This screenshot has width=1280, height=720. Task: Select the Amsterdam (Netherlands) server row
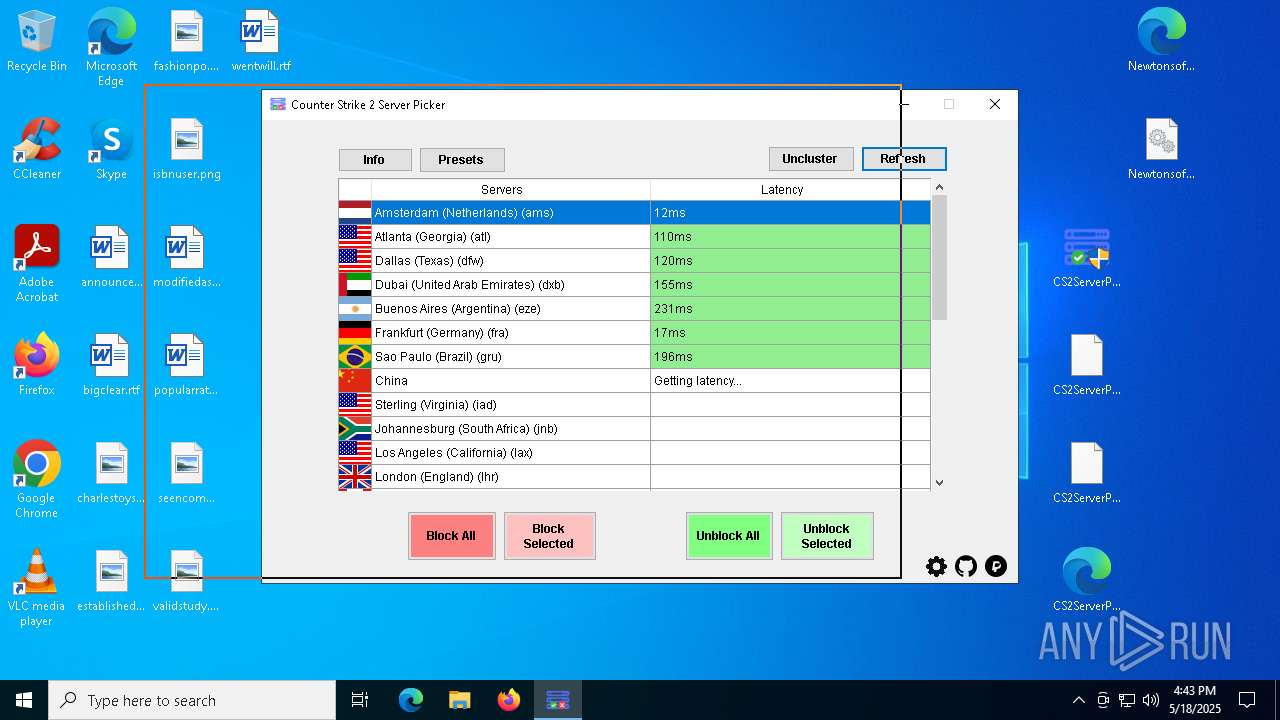(x=634, y=213)
